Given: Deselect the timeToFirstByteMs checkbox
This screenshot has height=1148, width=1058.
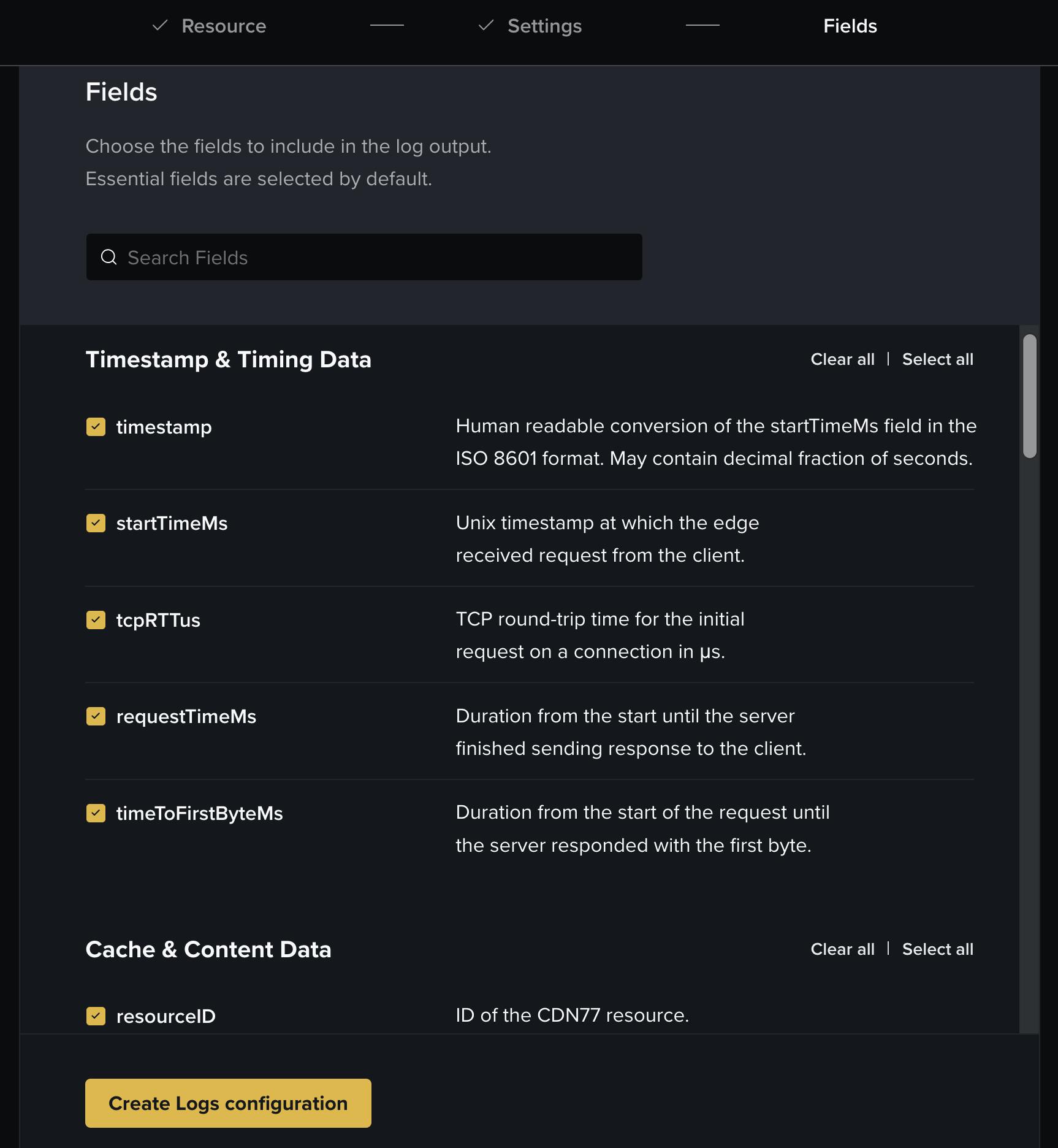Looking at the screenshot, I should click(96, 813).
